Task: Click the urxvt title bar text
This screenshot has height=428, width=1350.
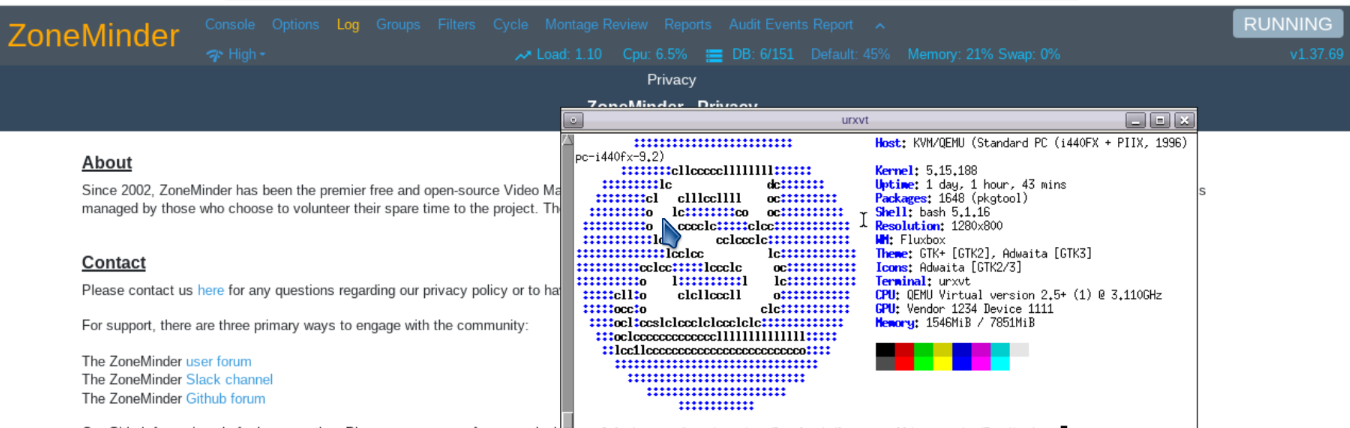Action: pos(854,120)
